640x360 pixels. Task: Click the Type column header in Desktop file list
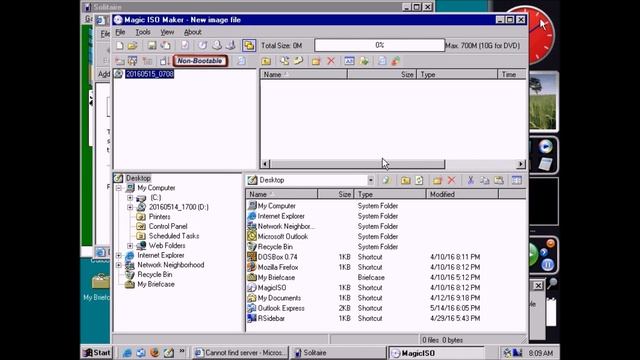390,194
